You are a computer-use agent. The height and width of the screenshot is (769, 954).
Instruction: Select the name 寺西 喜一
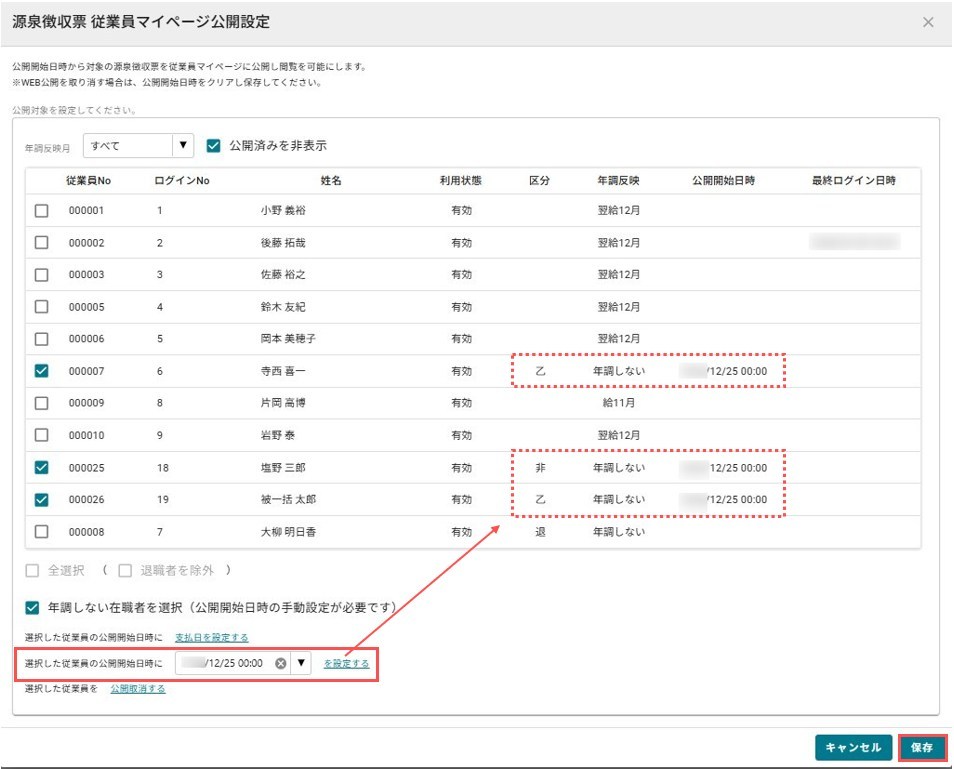click(283, 371)
